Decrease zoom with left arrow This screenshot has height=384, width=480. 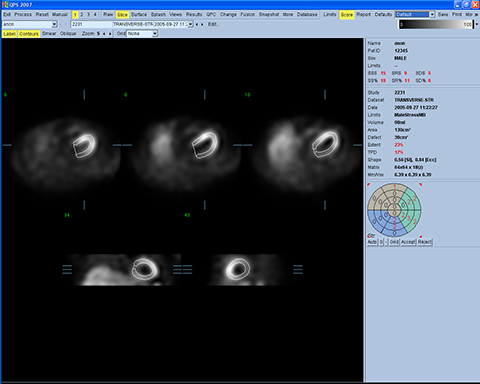pos(104,34)
